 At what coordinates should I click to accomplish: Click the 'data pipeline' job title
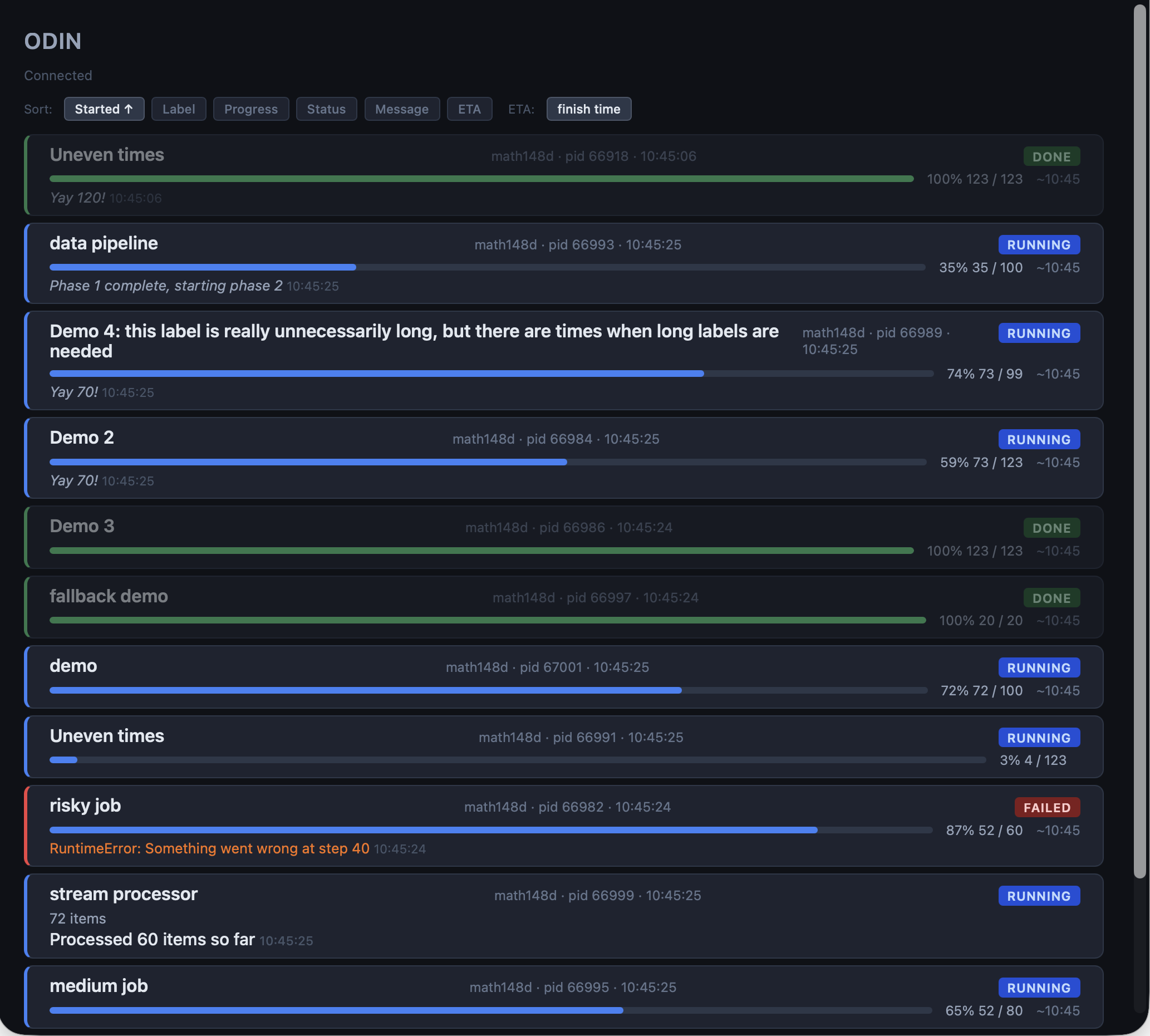[x=104, y=243]
